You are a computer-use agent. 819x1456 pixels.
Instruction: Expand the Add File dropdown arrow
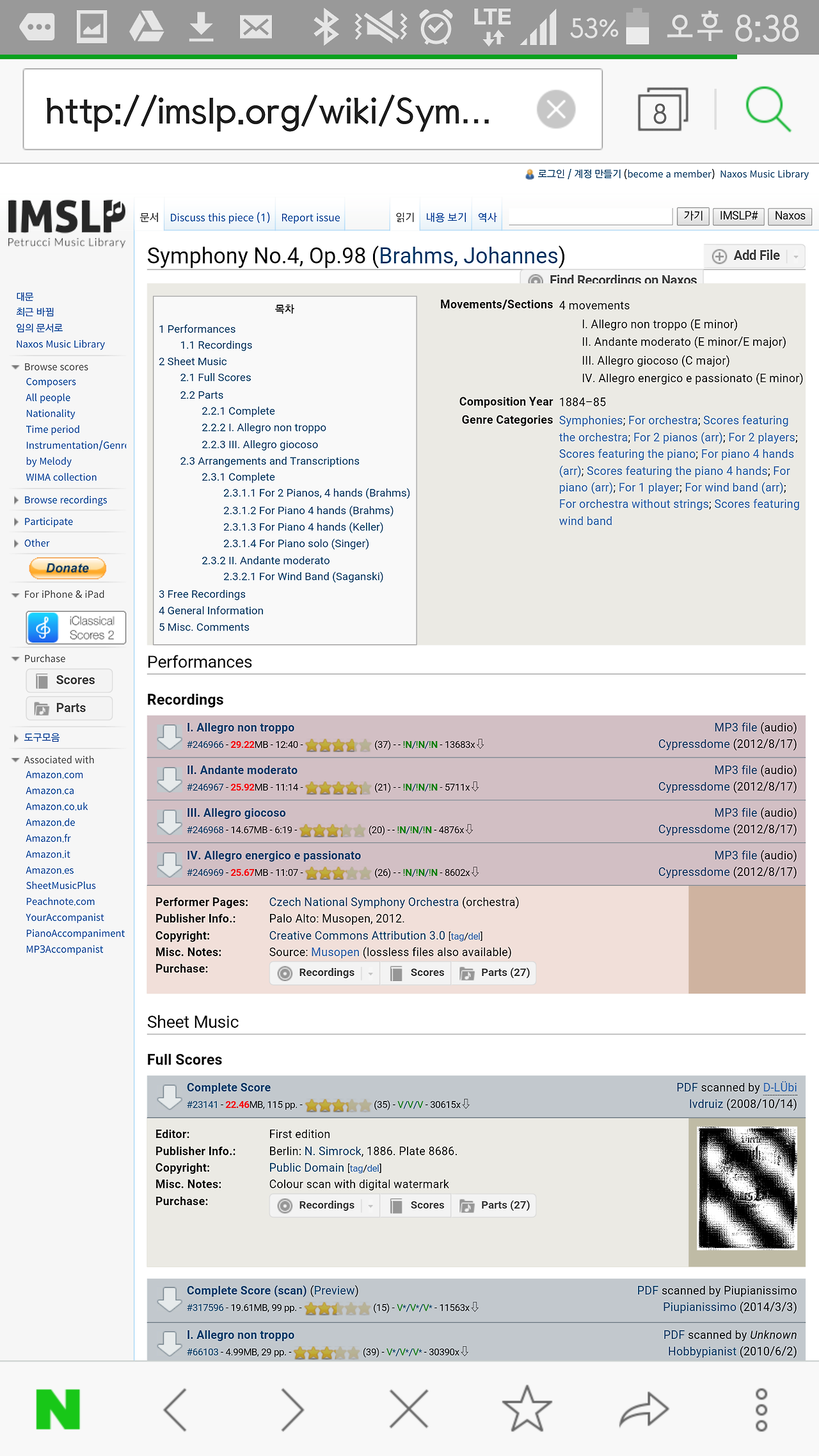tap(796, 256)
